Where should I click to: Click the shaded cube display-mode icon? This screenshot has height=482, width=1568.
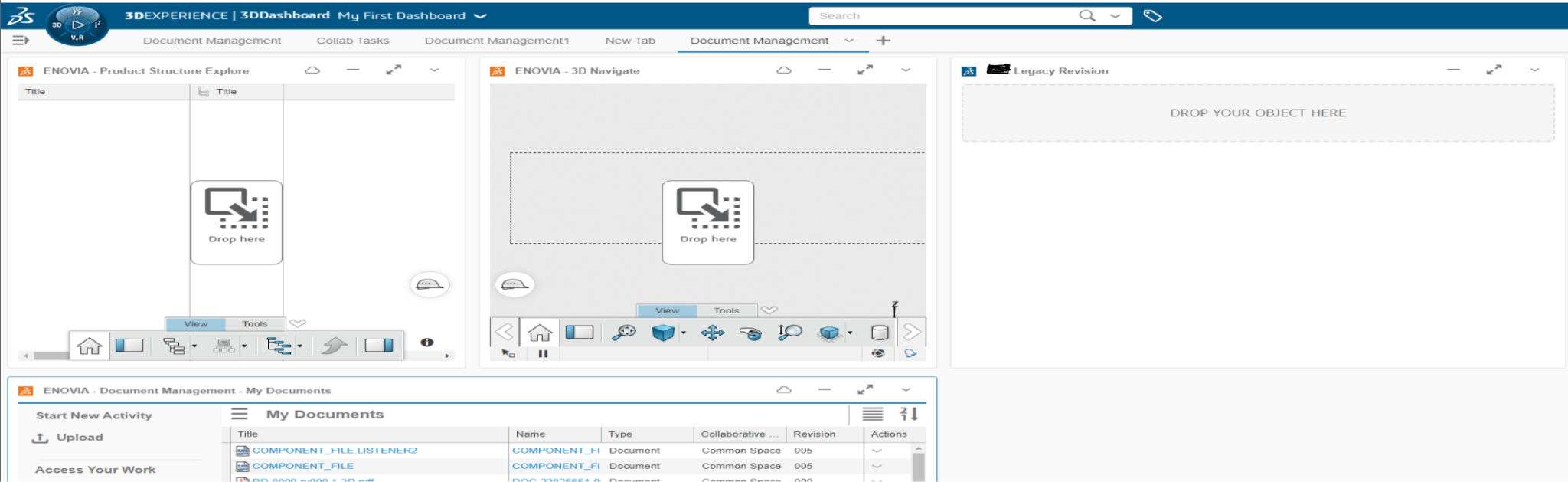(x=830, y=333)
